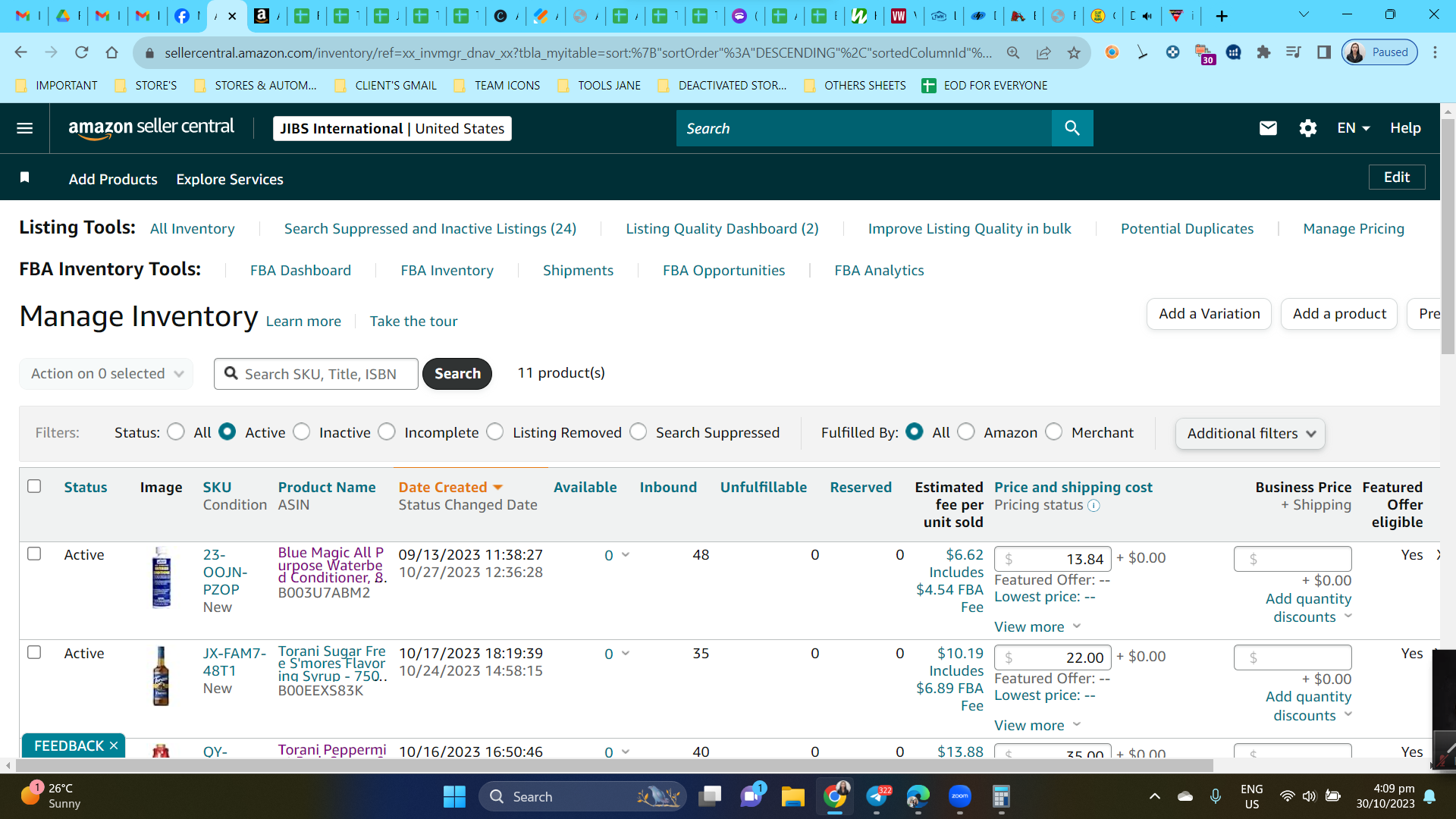Image resolution: width=1456 pixels, height=819 pixels.
Task: Expand Available quantity for Blue Magic row
Action: (x=626, y=555)
